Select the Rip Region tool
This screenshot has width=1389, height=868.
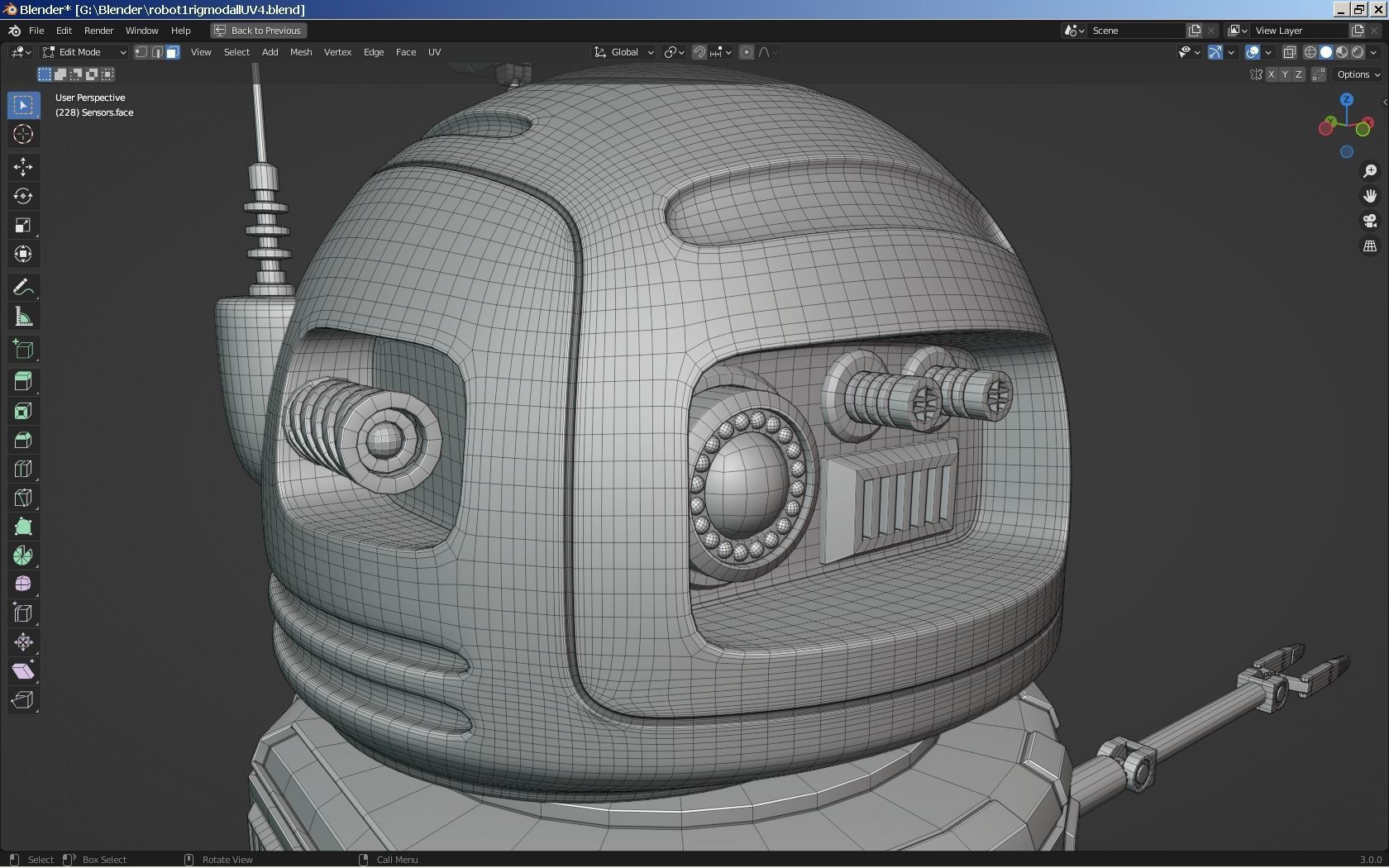pyautogui.click(x=23, y=700)
